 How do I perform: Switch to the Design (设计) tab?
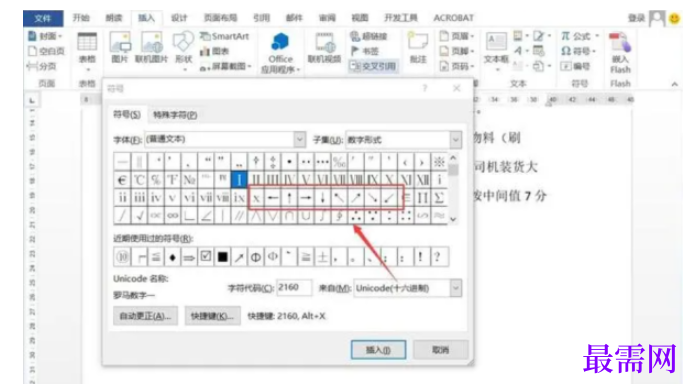179,18
